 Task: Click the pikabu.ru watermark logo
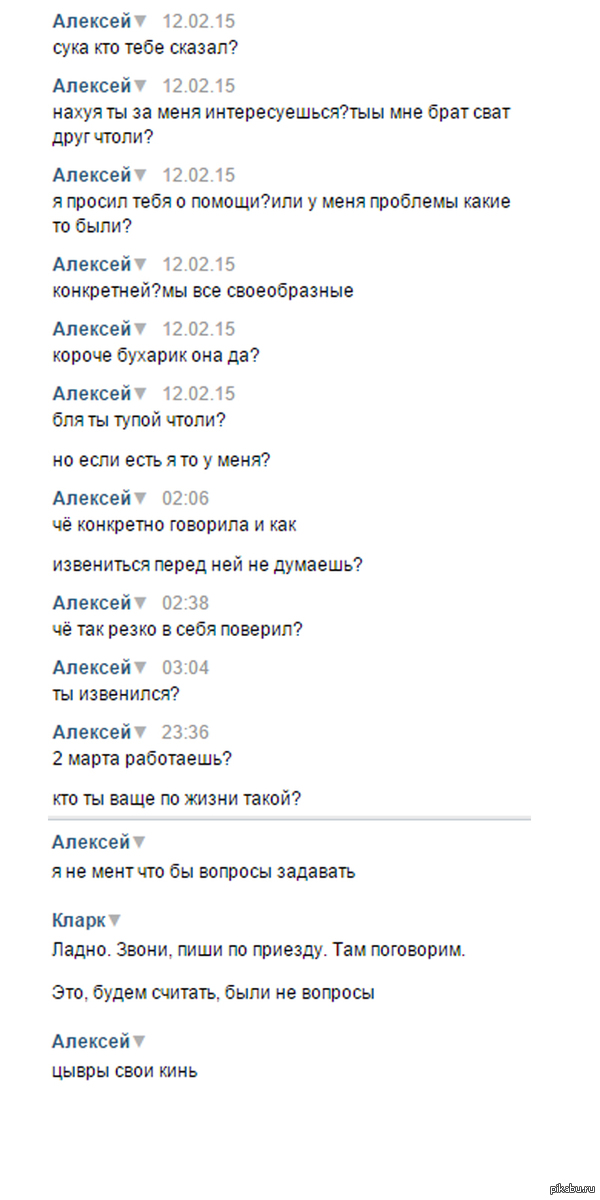572,1185
